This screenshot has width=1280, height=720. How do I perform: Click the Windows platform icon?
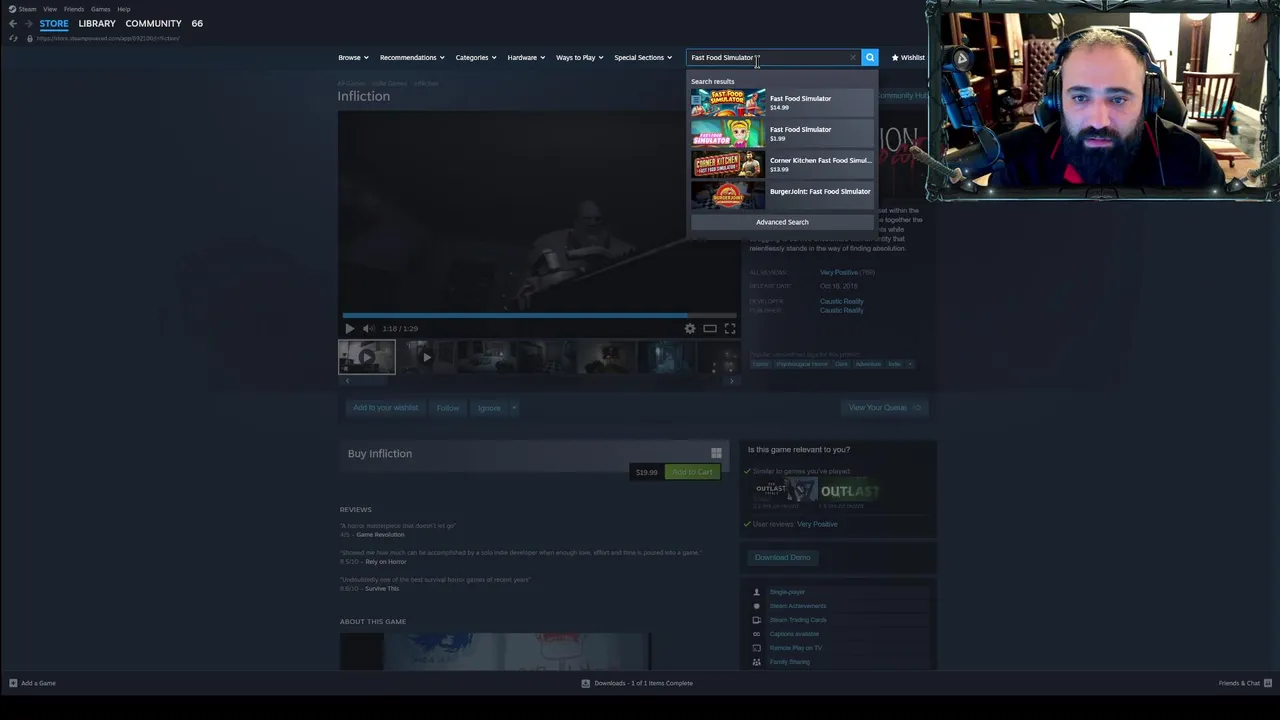[x=716, y=453]
